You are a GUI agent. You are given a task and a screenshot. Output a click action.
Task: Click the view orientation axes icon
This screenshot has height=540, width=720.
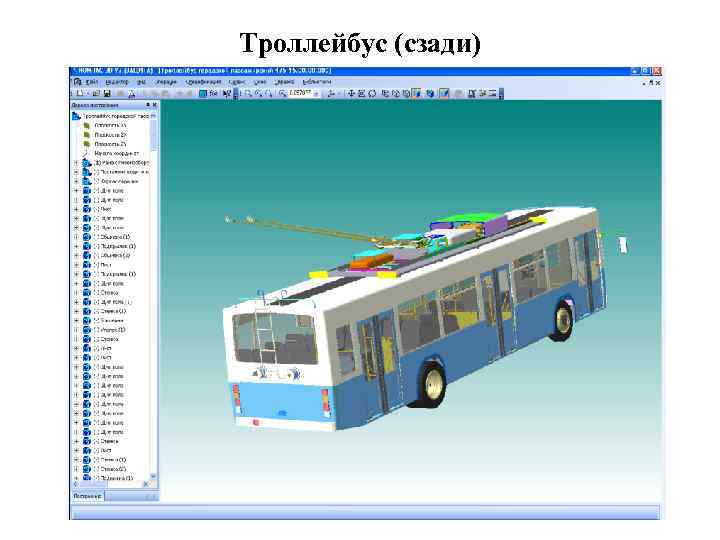[331, 94]
